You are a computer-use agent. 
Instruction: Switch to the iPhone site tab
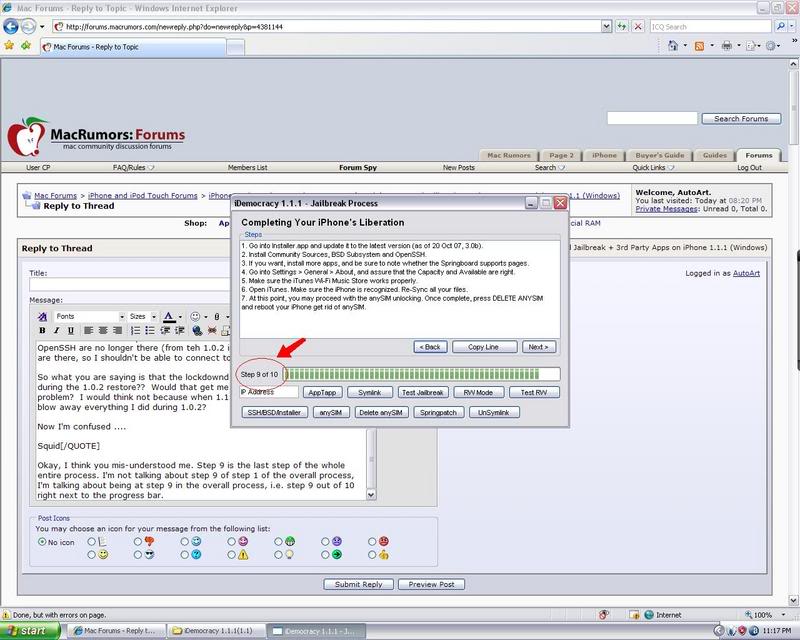click(604, 155)
